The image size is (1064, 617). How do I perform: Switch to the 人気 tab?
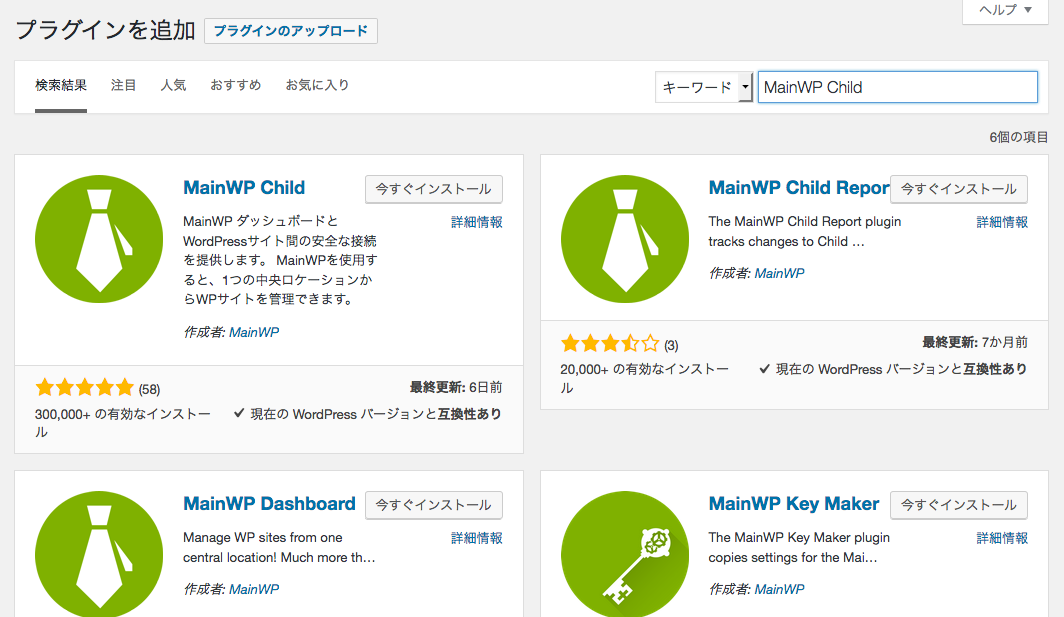coord(173,86)
